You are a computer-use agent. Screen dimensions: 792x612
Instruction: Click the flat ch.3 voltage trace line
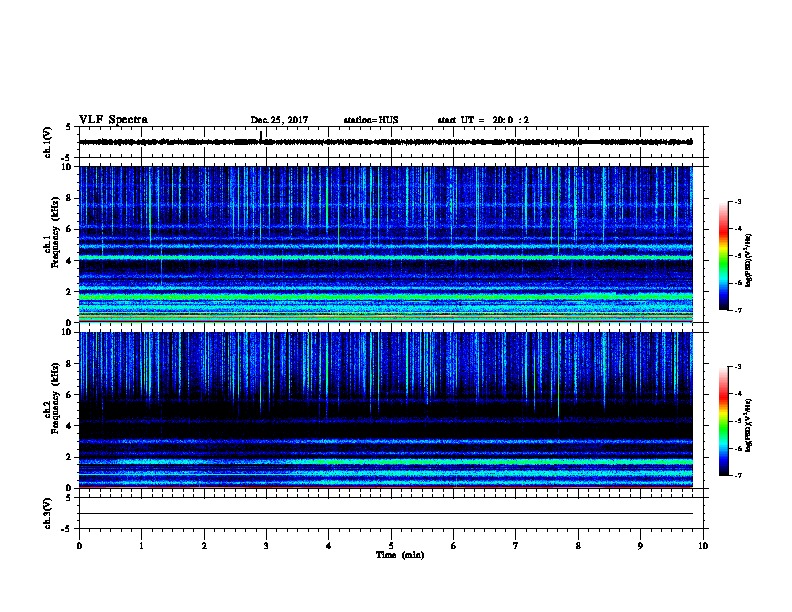(x=386, y=514)
